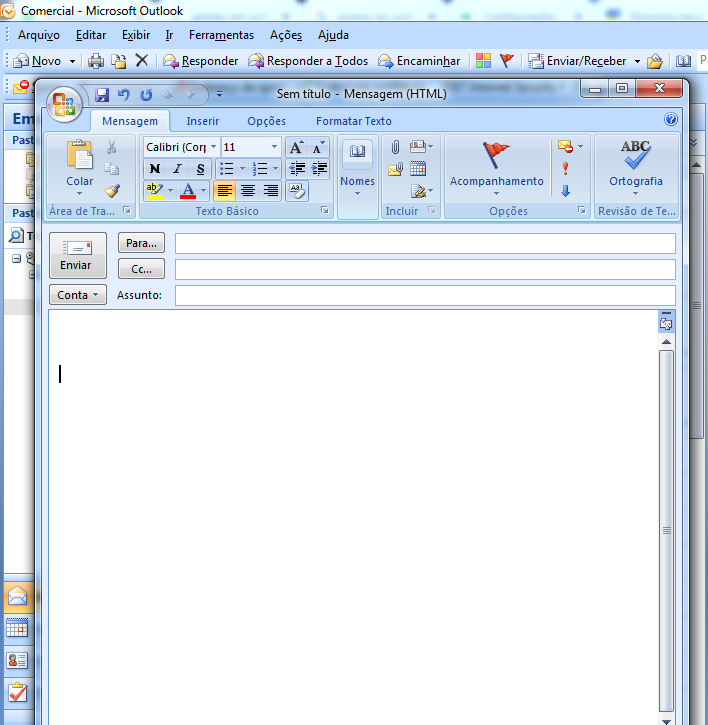Click the scissors Cut icon
The image size is (708, 725).
pos(111,147)
